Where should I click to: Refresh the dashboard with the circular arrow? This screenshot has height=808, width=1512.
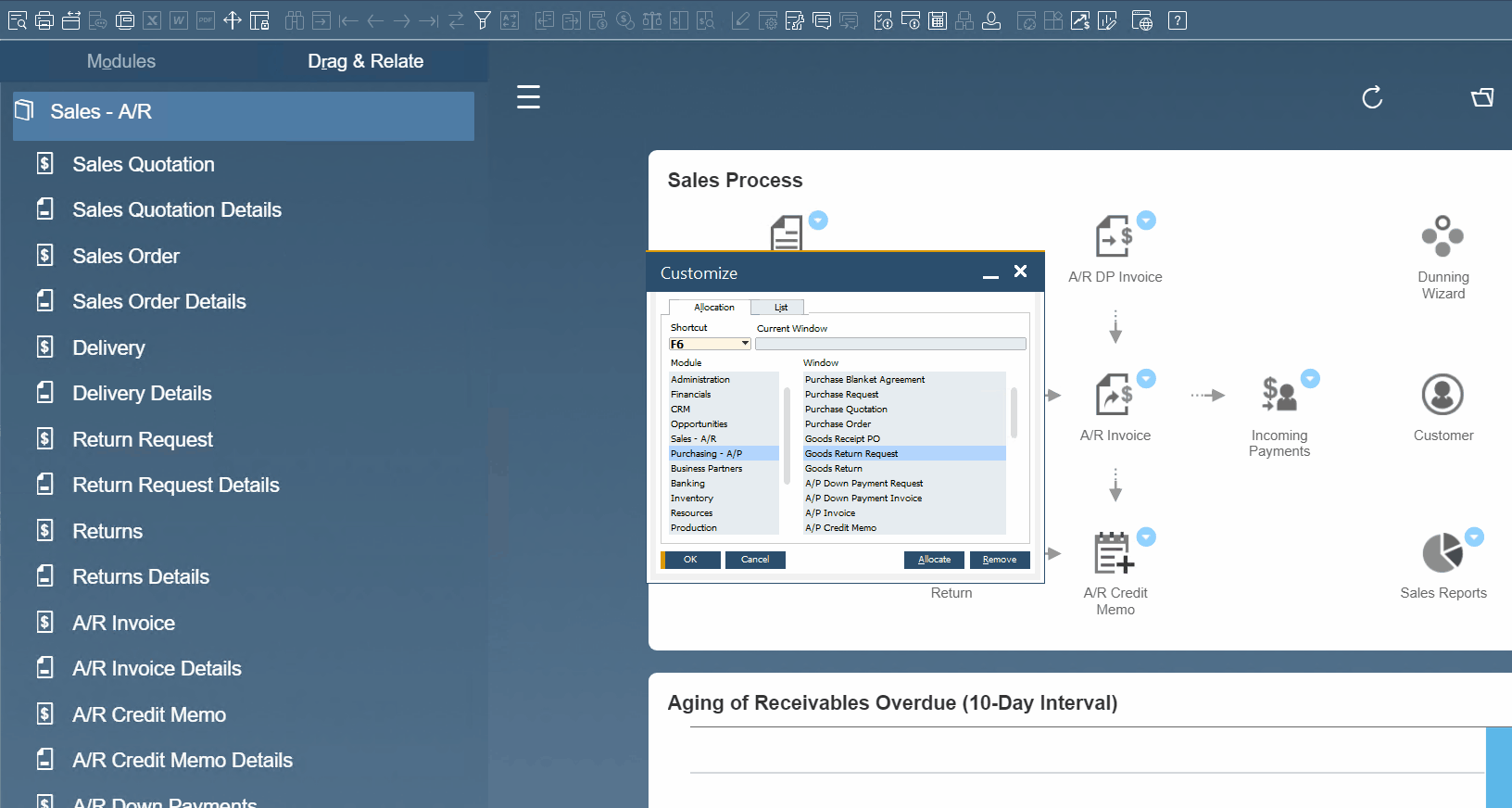point(1372,97)
